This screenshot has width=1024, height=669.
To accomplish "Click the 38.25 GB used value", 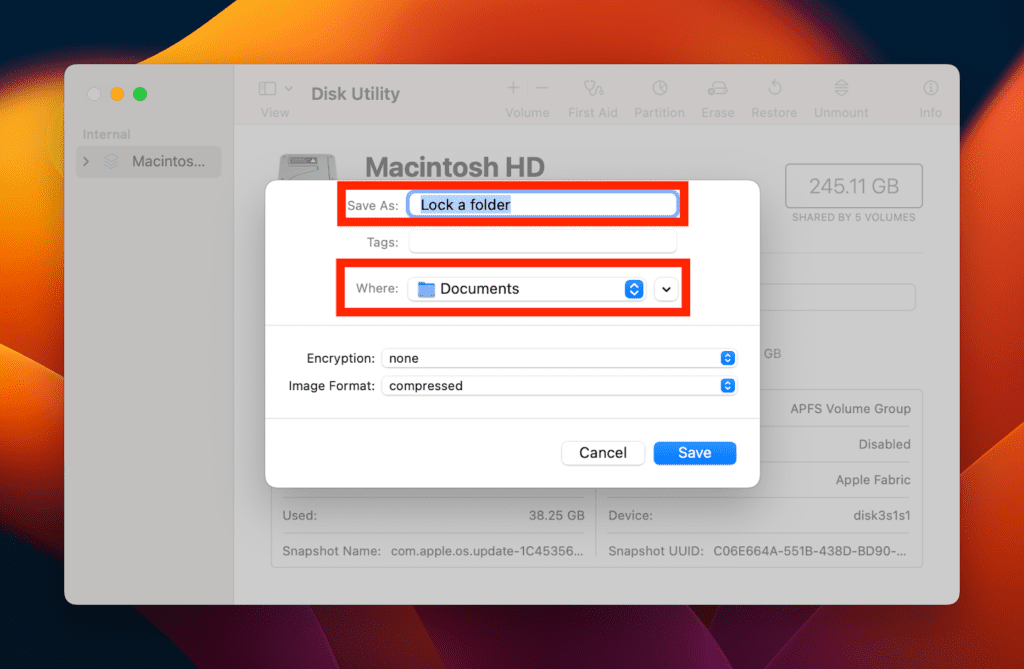I will click(x=556, y=515).
